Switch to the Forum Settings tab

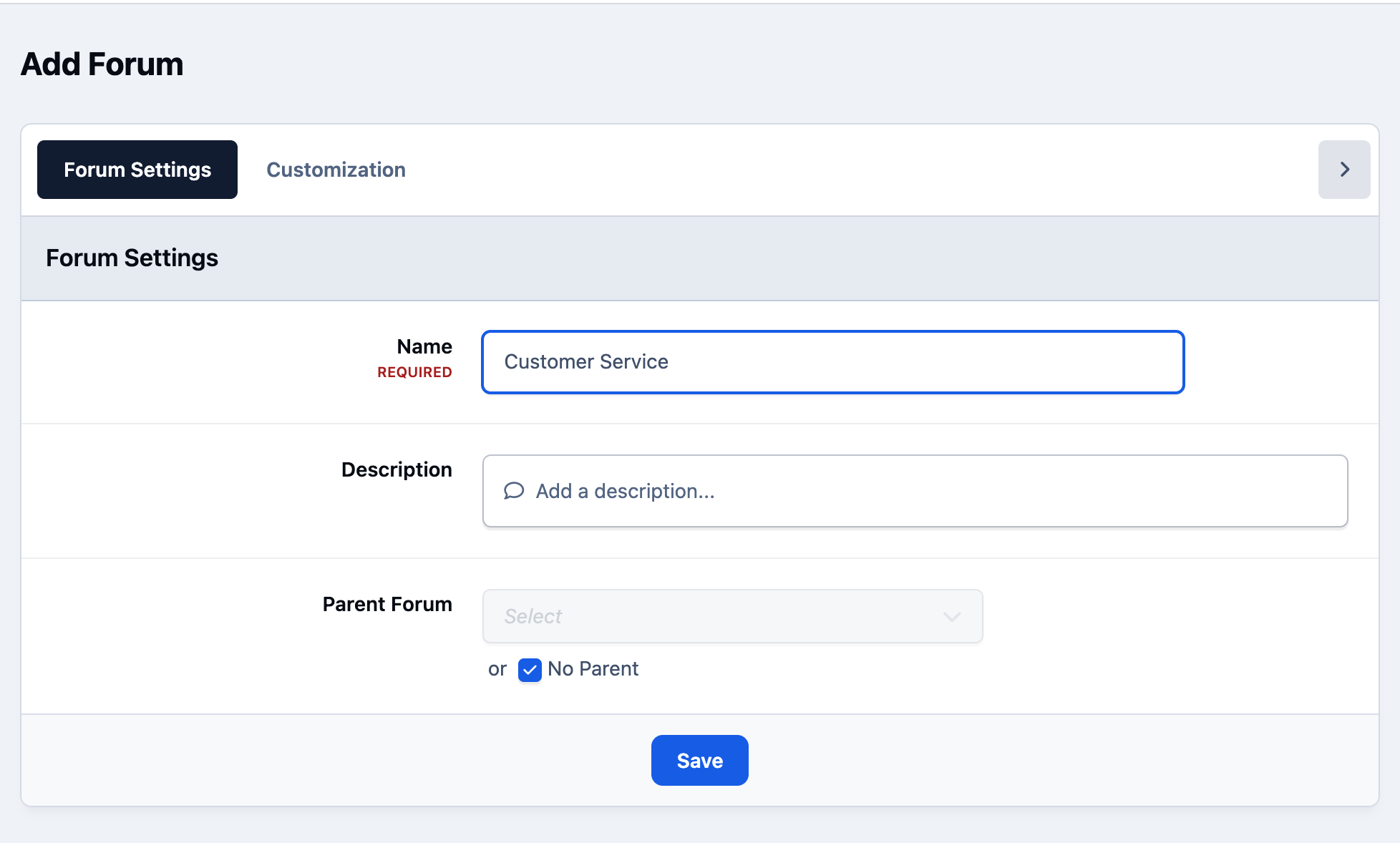pos(137,170)
